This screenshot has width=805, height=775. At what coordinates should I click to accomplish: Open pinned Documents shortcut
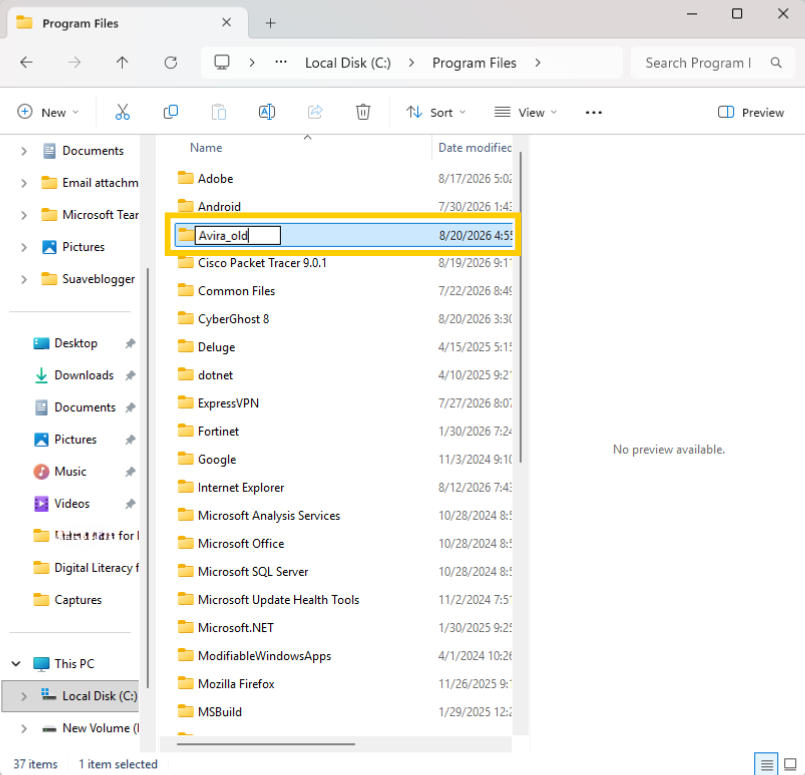point(85,408)
